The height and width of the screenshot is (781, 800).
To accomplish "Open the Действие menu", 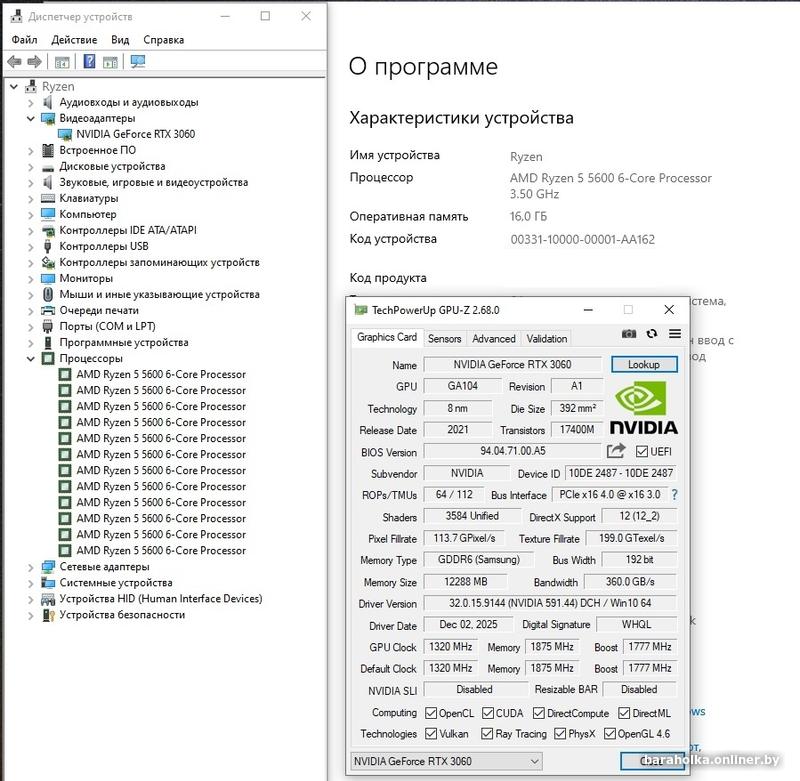I will 74,40.
